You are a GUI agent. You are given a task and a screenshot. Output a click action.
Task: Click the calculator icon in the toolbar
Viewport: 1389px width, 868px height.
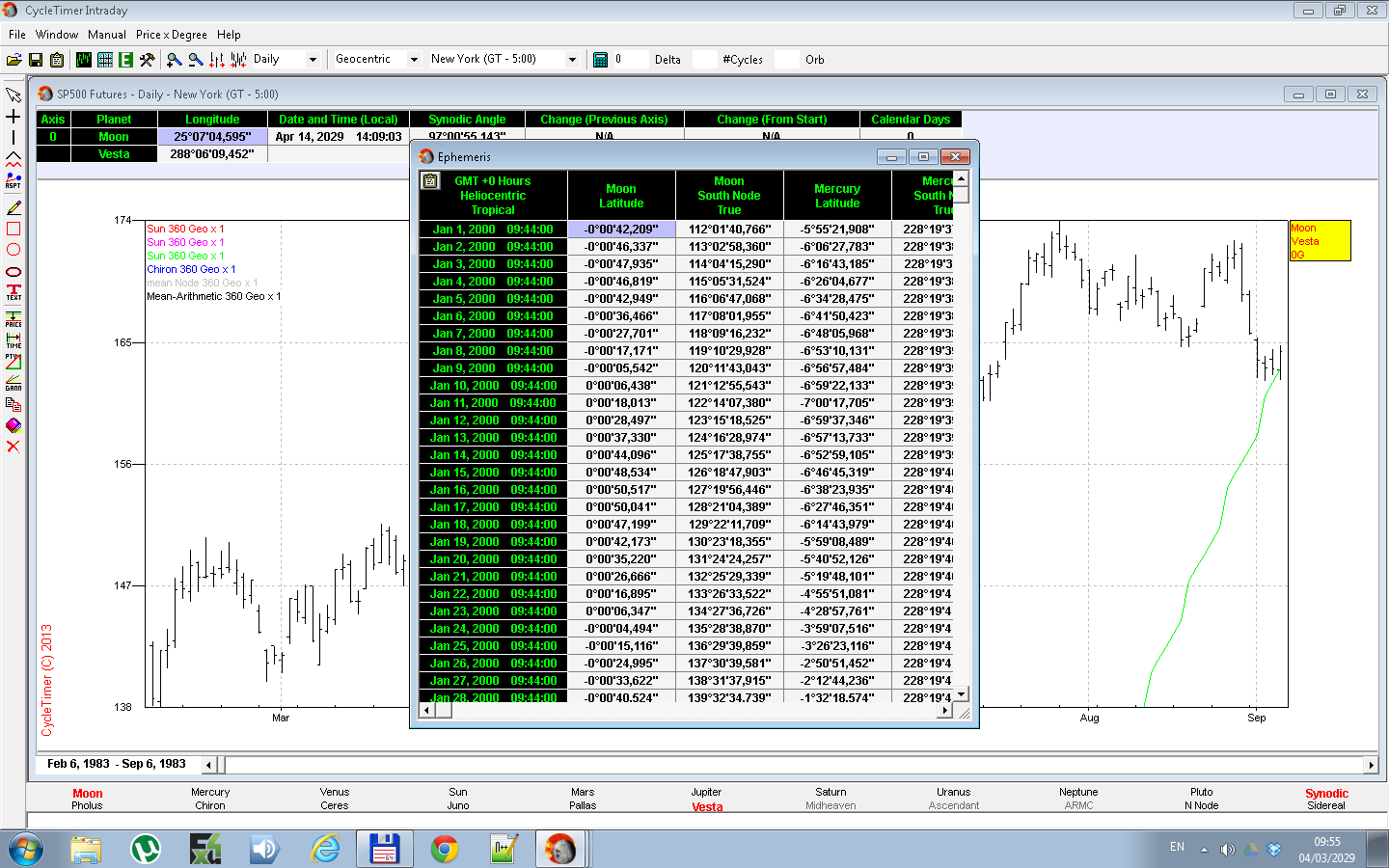600,60
